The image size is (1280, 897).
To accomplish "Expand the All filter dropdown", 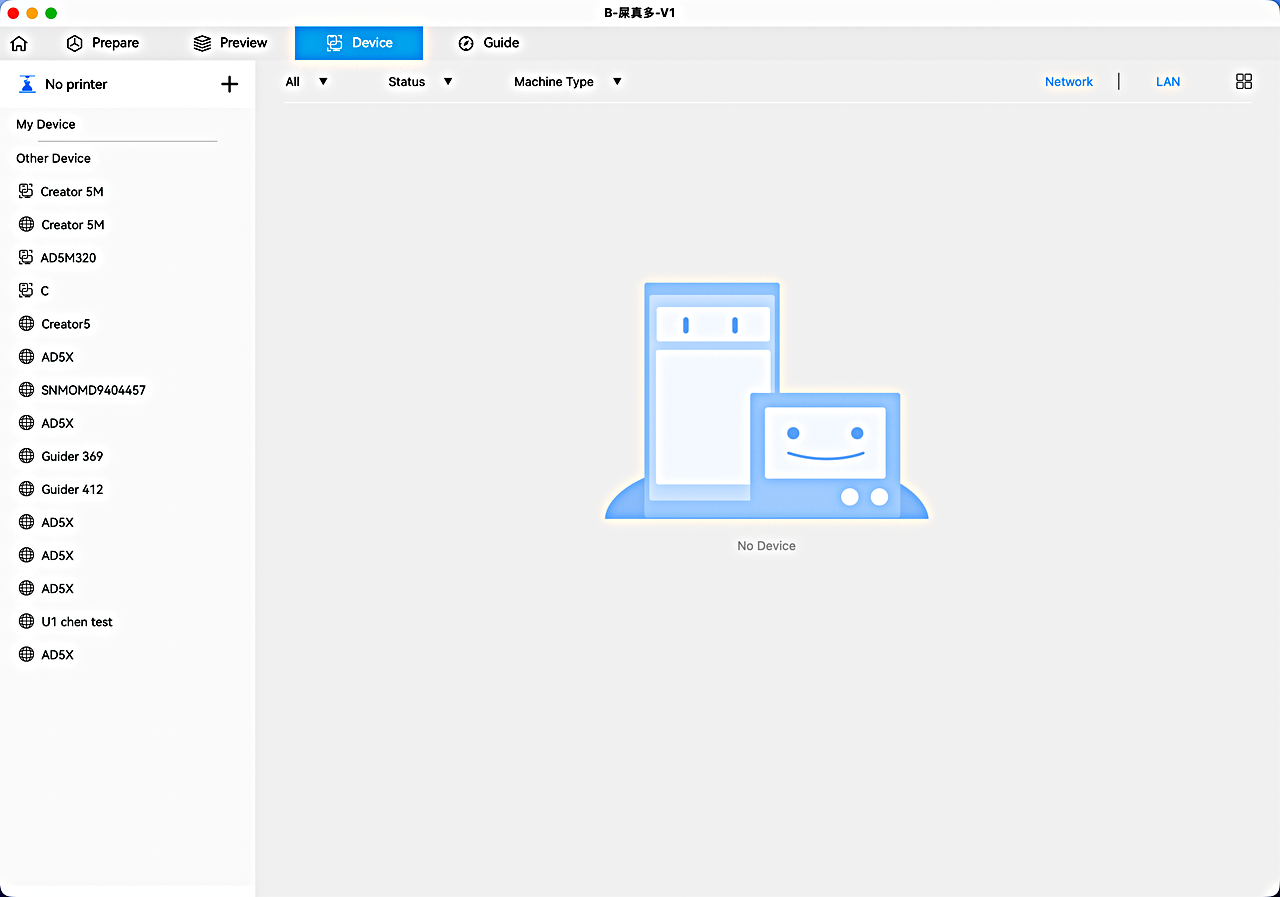I will (x=307, y=82).
